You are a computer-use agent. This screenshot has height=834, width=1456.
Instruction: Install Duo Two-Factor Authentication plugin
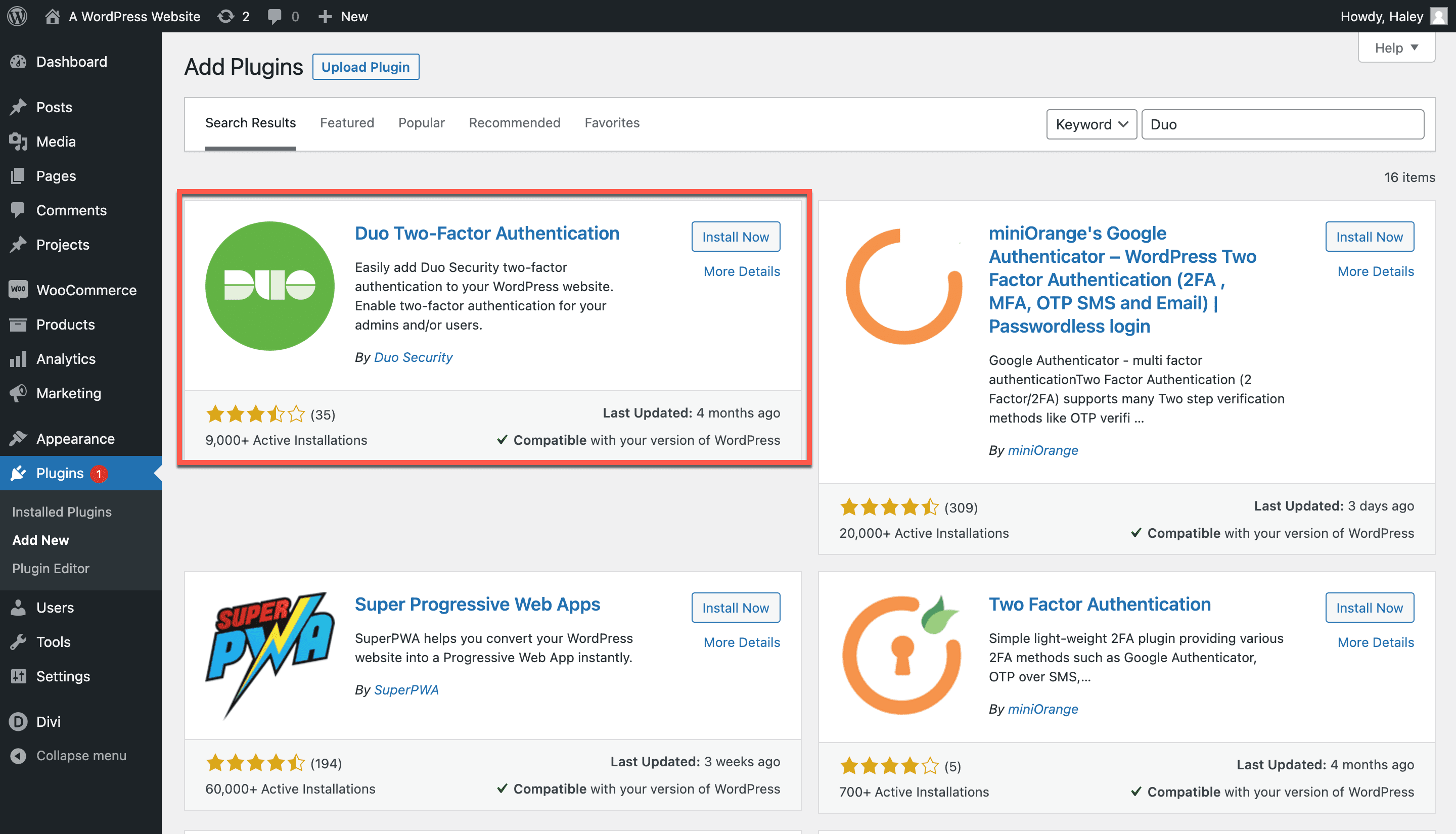735,237
